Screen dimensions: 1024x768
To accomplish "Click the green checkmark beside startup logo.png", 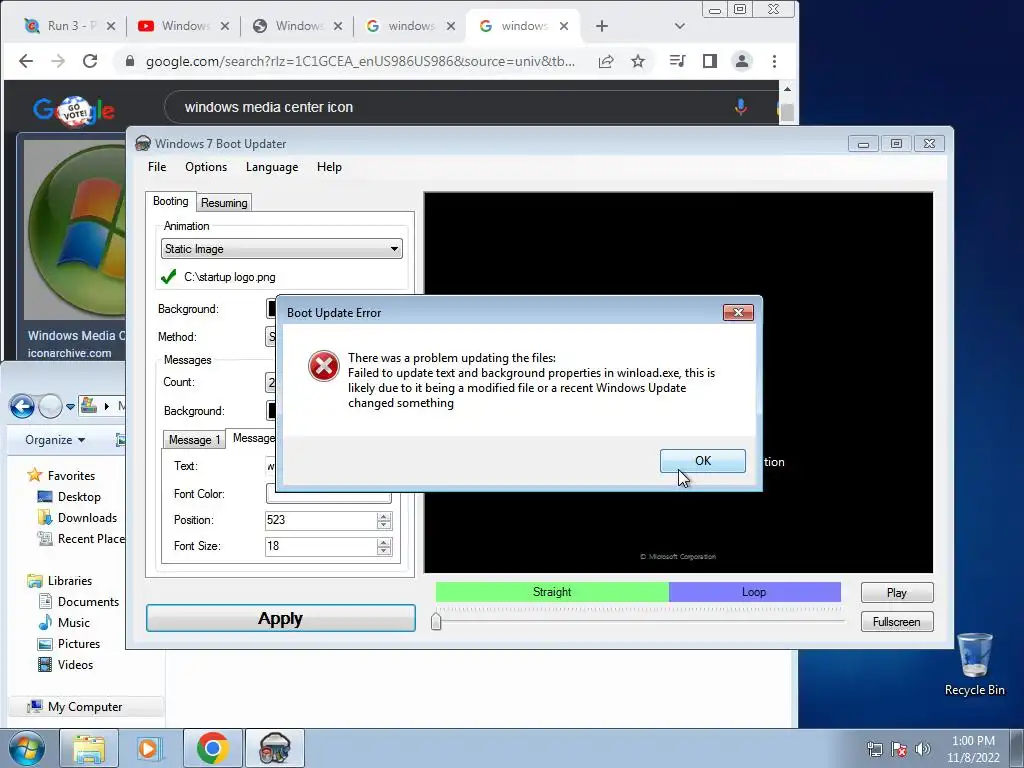I will point(168,277).
